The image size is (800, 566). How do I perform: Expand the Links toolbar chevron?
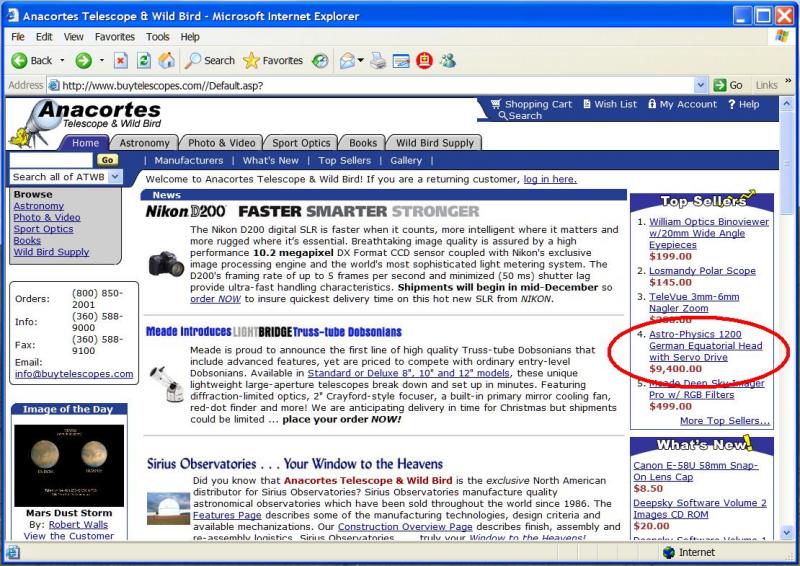[788, 81]
